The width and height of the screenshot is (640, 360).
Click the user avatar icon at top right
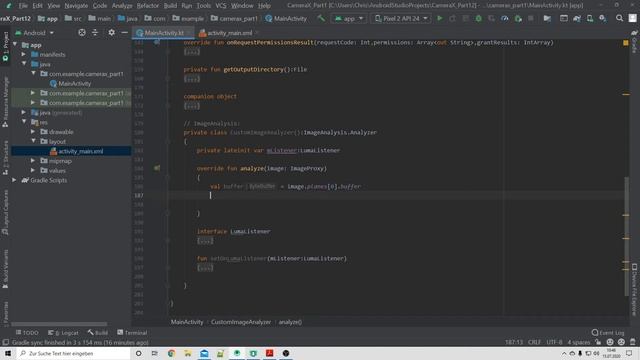[633, 18]
